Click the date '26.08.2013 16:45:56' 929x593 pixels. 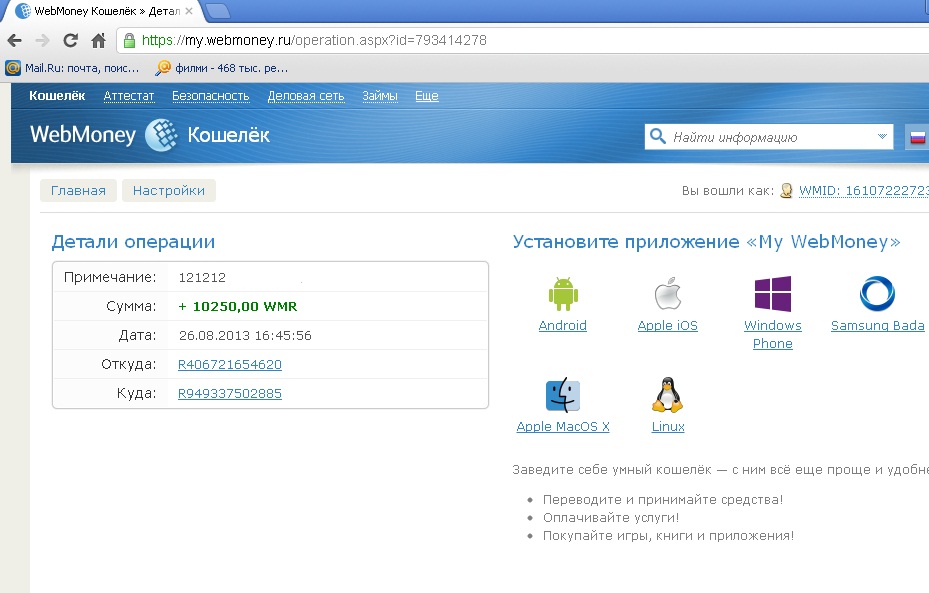pos(245,335)
